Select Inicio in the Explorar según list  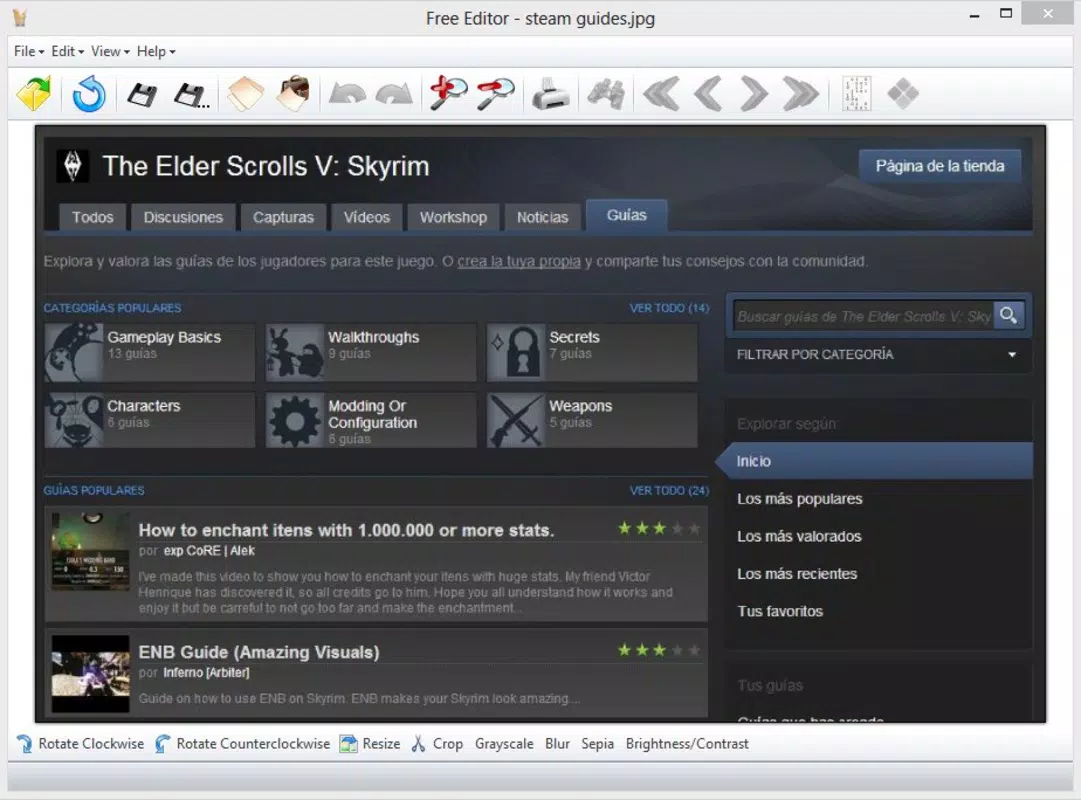(x=876, y=461)
